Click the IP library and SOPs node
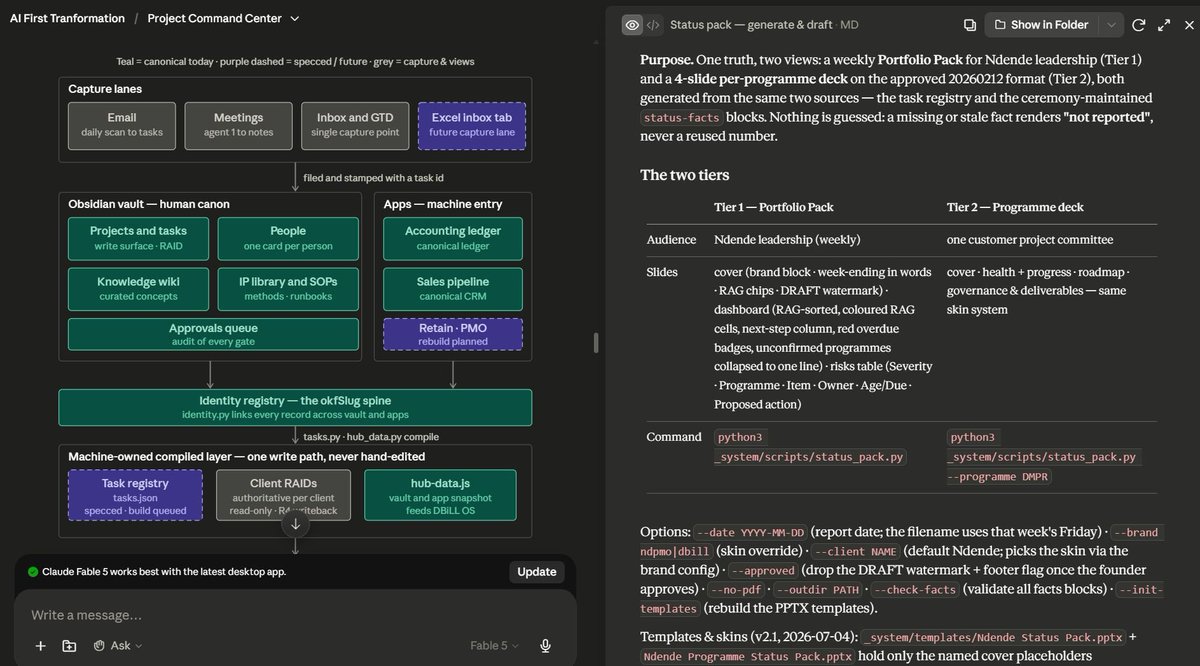The width and height of the screenshot is (1200, 666). pos(288,288)
